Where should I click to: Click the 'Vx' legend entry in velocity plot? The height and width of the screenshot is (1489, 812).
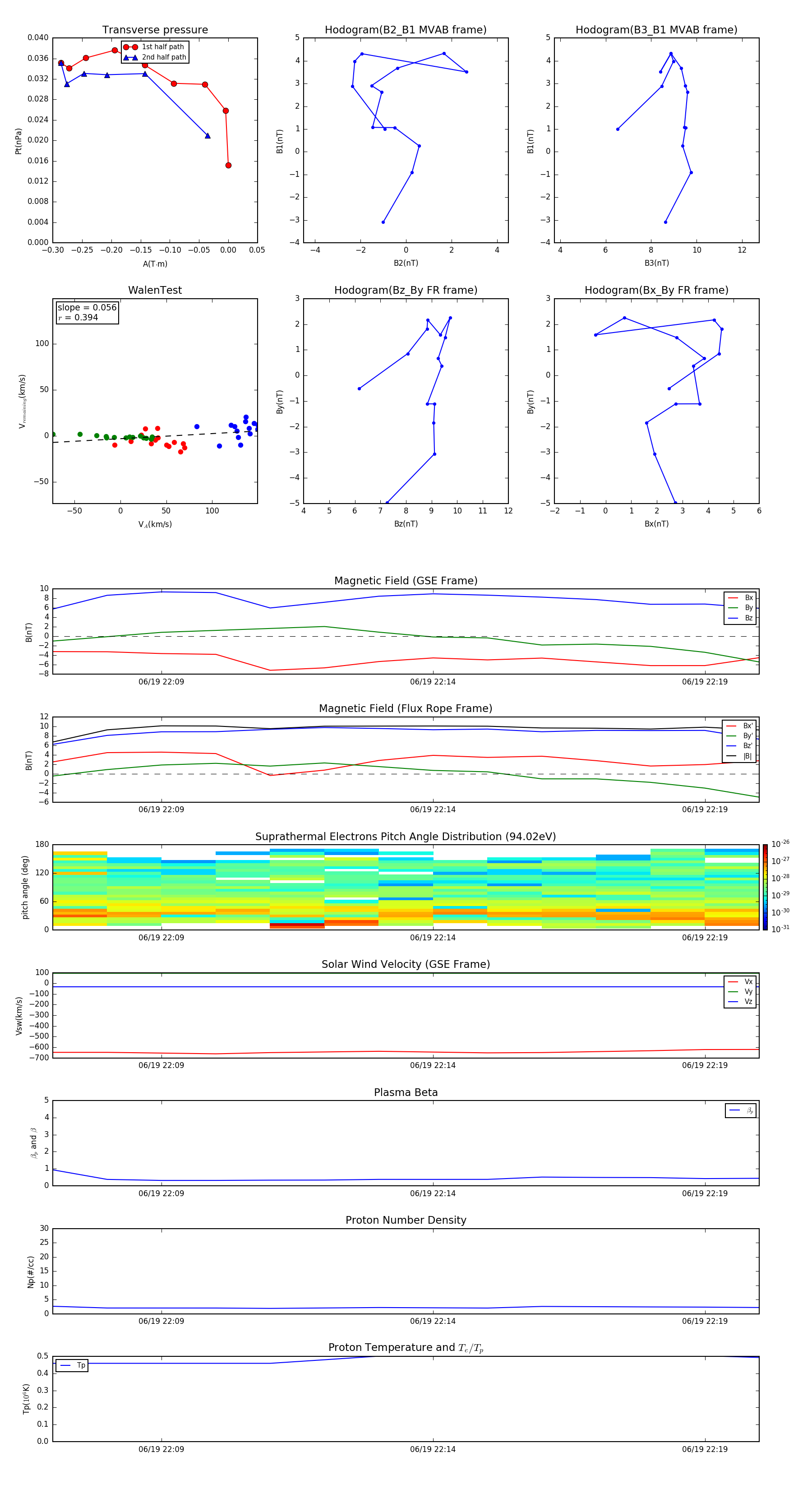point(740,981)
